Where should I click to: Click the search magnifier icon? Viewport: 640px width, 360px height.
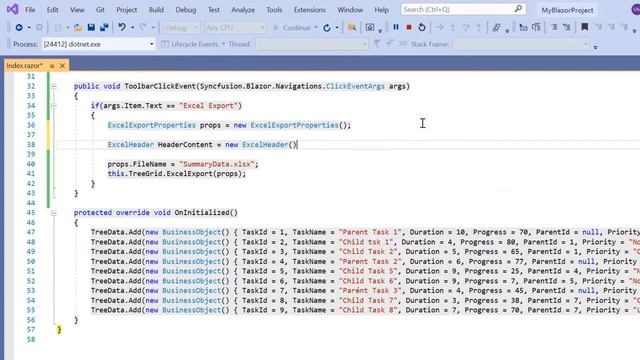518,9
